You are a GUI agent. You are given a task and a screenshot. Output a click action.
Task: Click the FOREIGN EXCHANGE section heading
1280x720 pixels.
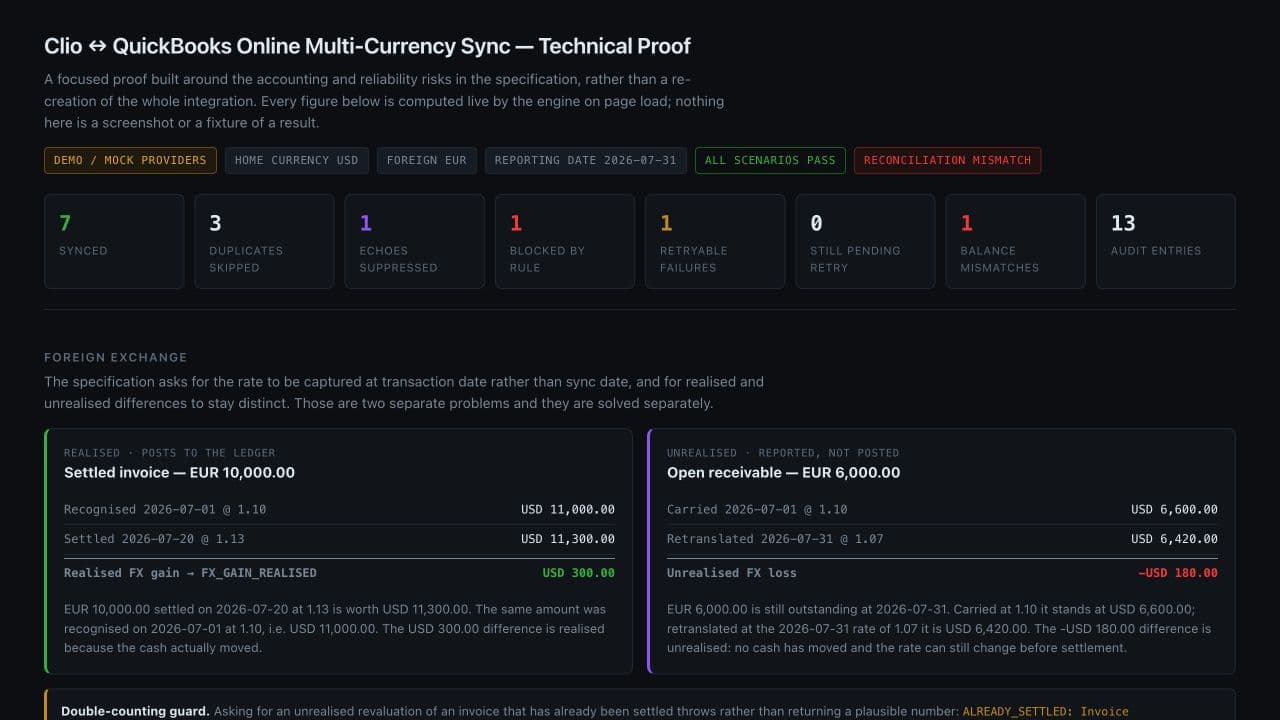tap(116, 357)
